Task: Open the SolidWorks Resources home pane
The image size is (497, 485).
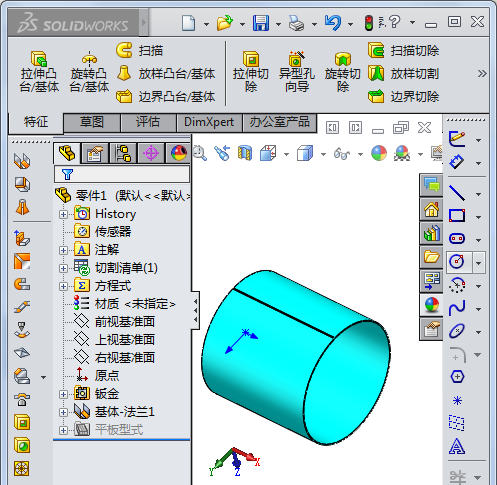Action: (431, 210)
